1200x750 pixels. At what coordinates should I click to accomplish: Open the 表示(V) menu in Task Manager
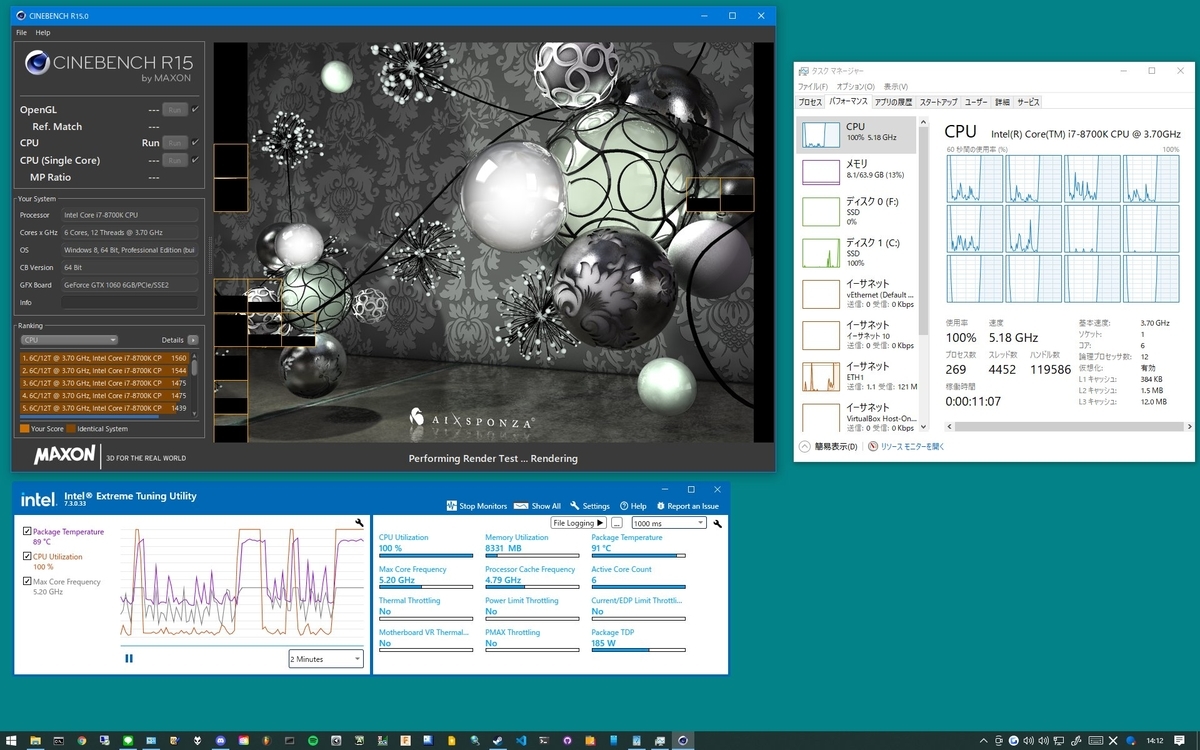896,87
